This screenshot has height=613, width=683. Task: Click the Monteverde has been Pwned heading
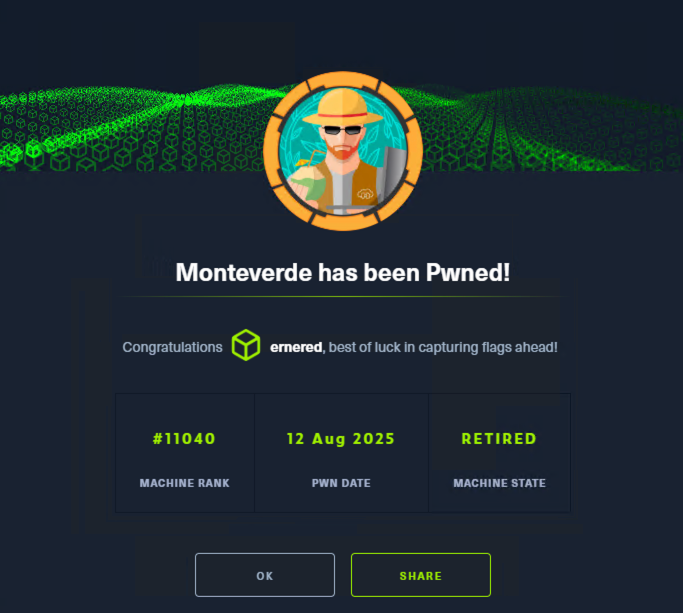click(x=343, y=273)
